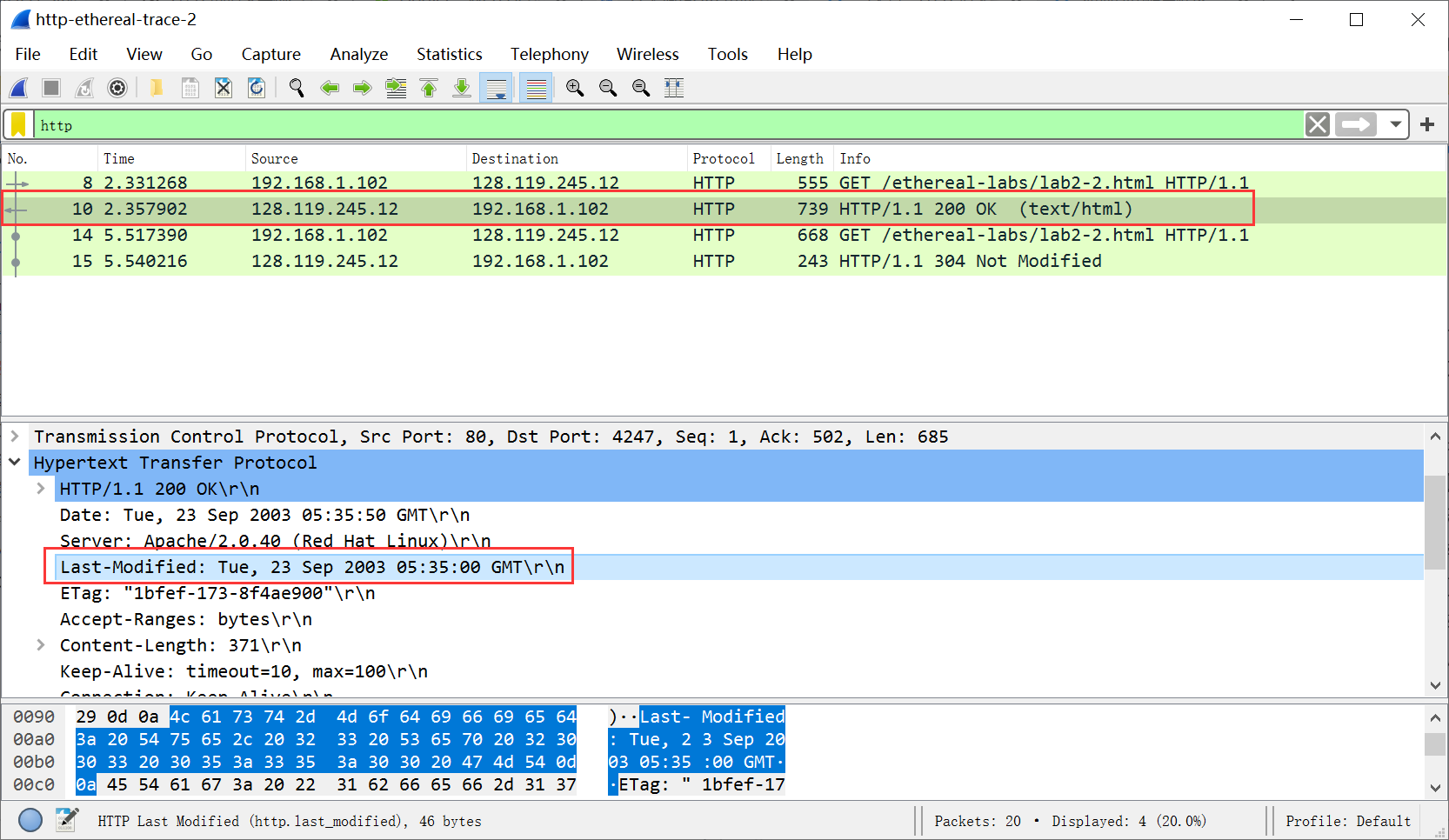Open the Go menu

point(202,54)
